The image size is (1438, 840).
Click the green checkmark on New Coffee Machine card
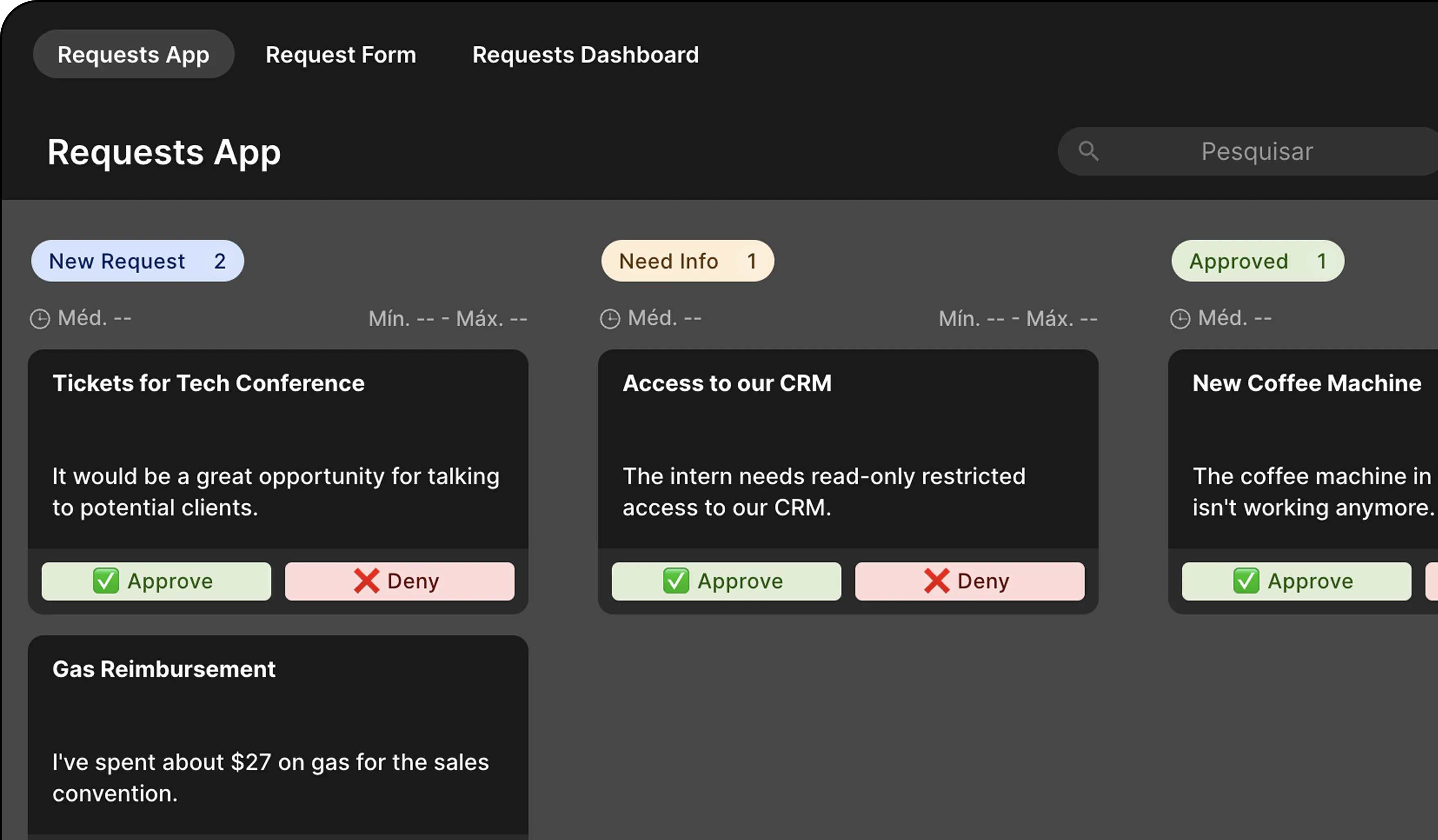coord(1247,581)
